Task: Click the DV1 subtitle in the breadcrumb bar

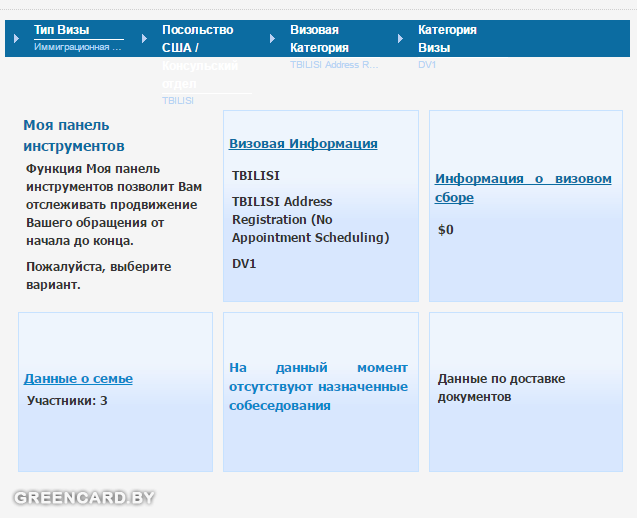Action: pyautogui.click(x=427, y=64)
